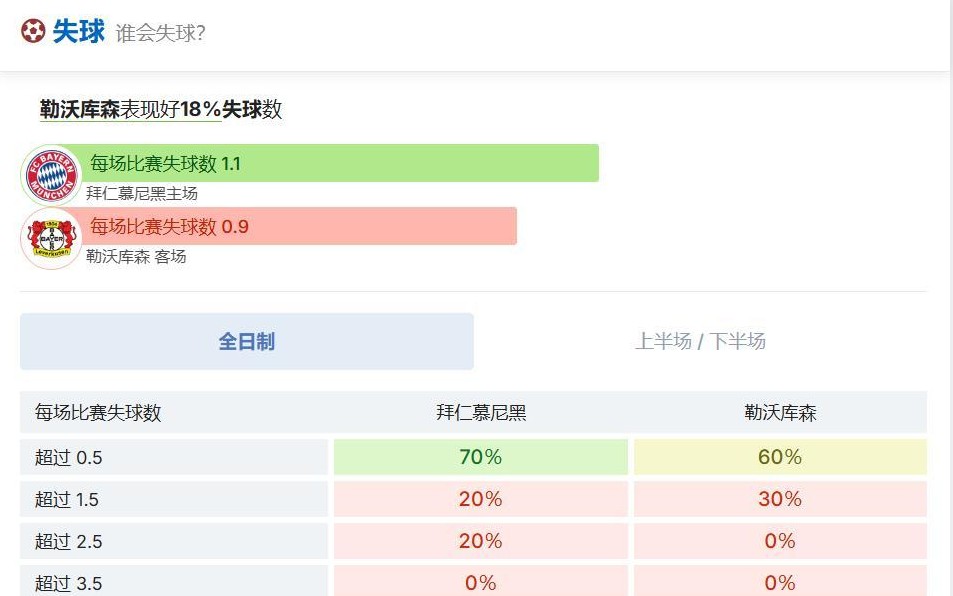Click the 拜仁慕尼黑 column header
The image size is (953, 596).
481,412
